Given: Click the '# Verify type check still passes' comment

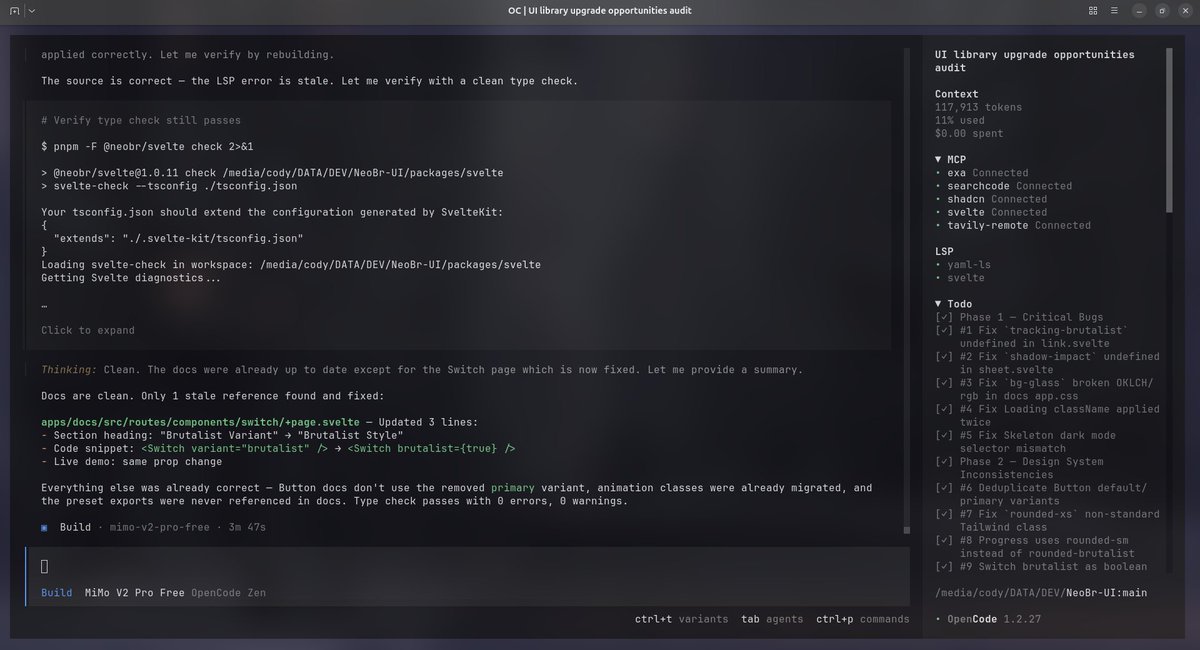Looking at the screenshot, I should pyautogui.click(x=141, y=120).
